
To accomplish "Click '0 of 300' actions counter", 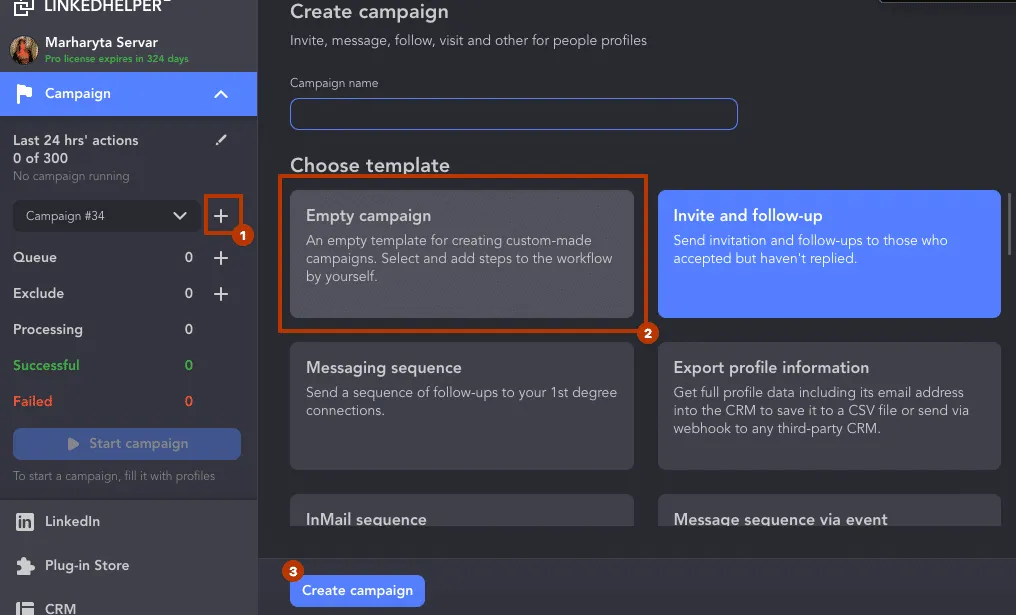I will click(x=40, y=158).
